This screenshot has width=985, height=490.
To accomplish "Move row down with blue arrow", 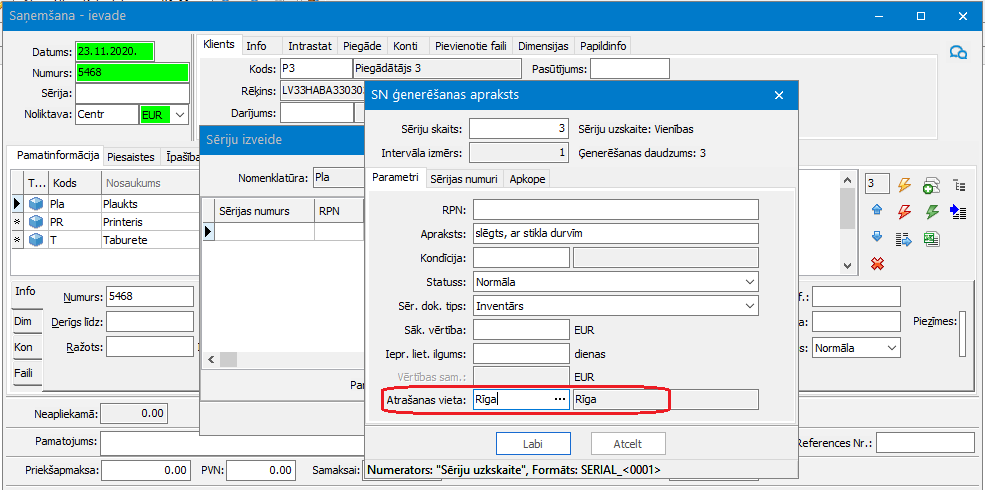I will [x=878, y=237].
